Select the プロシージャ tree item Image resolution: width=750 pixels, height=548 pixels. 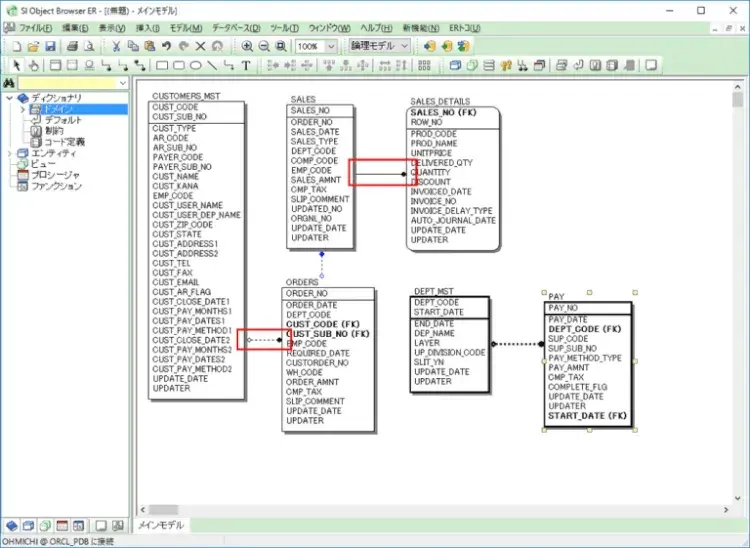[x=56, y=175]
